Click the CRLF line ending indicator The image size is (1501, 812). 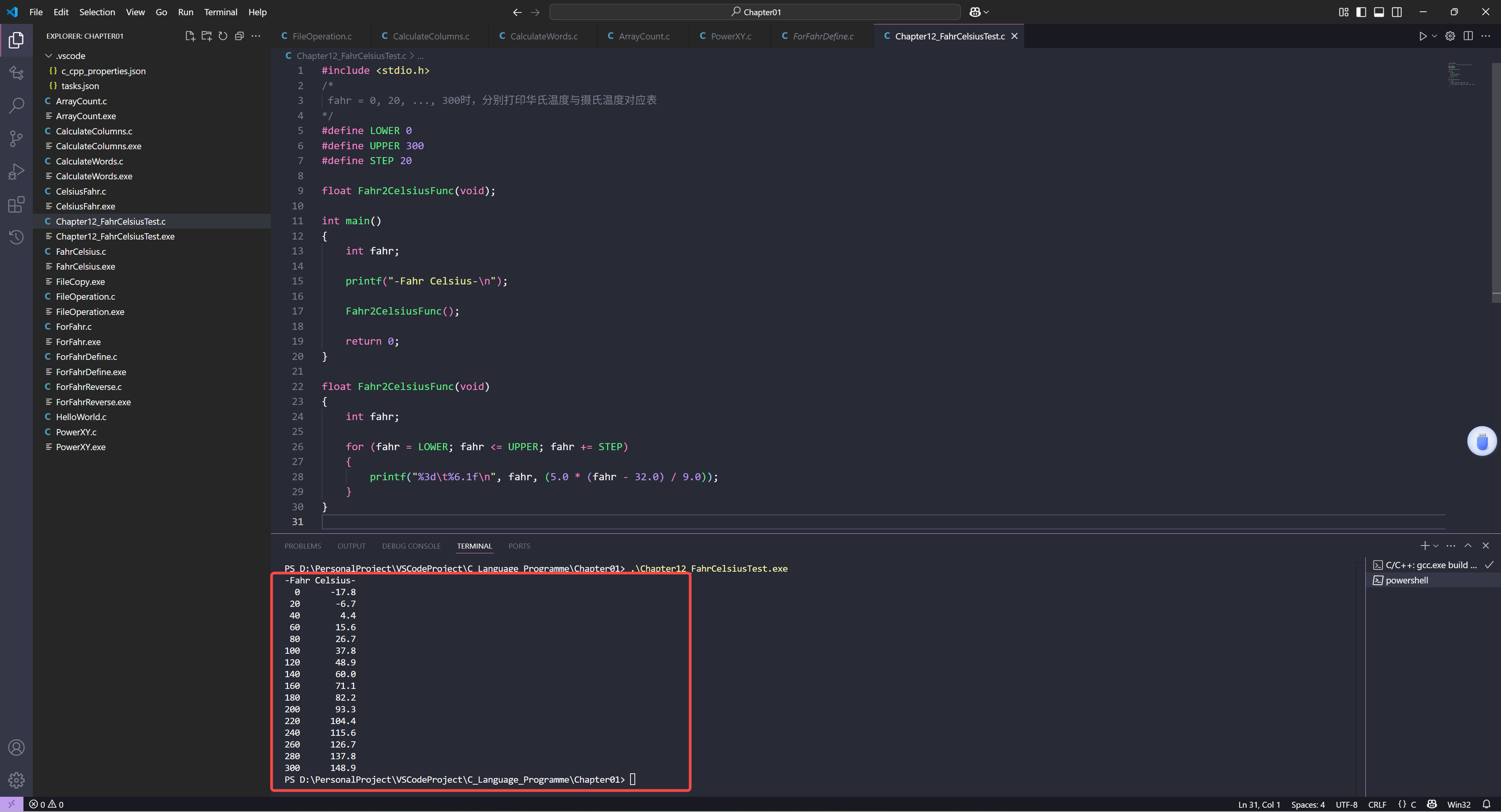[1377, 805]
